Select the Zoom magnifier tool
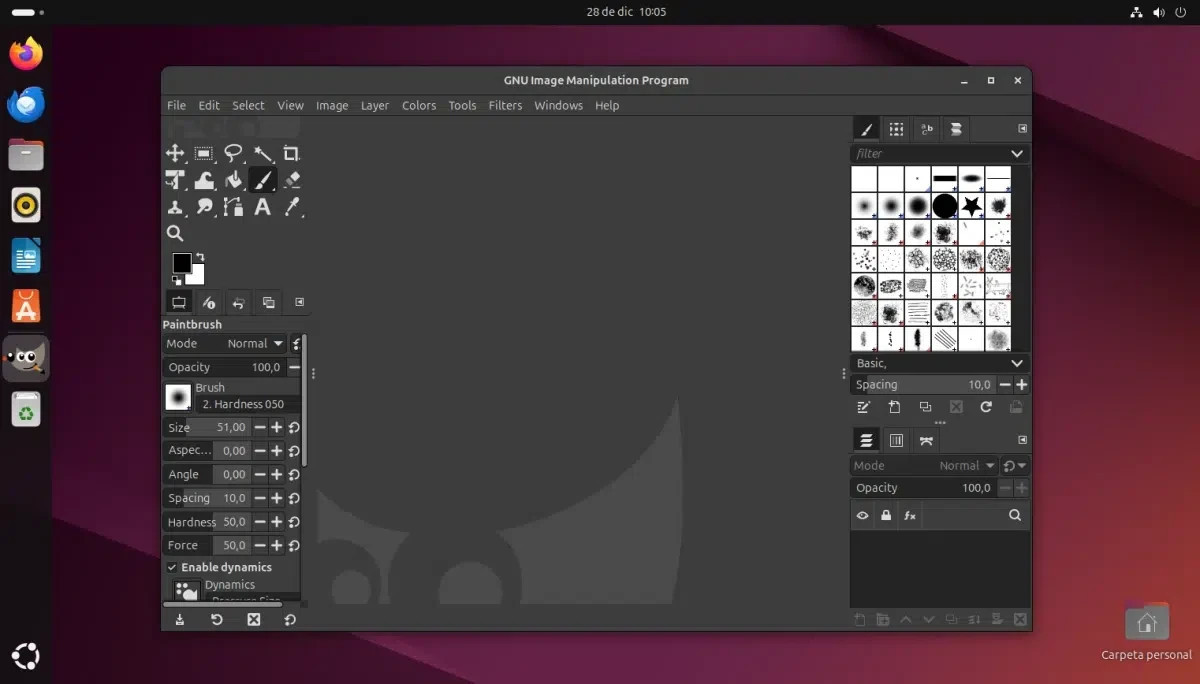The height and width of the screenshot is (684, 1200). click(x=175, y=234)
